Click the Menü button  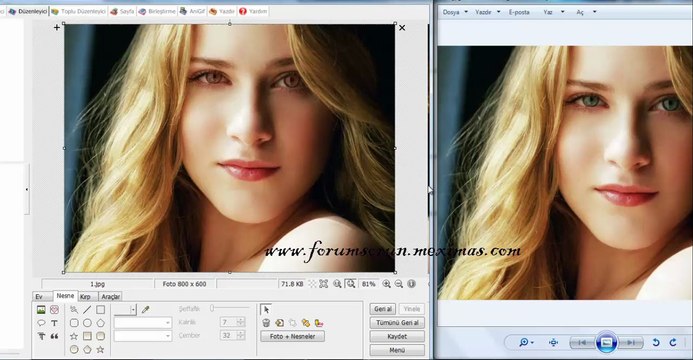[397, 350]
